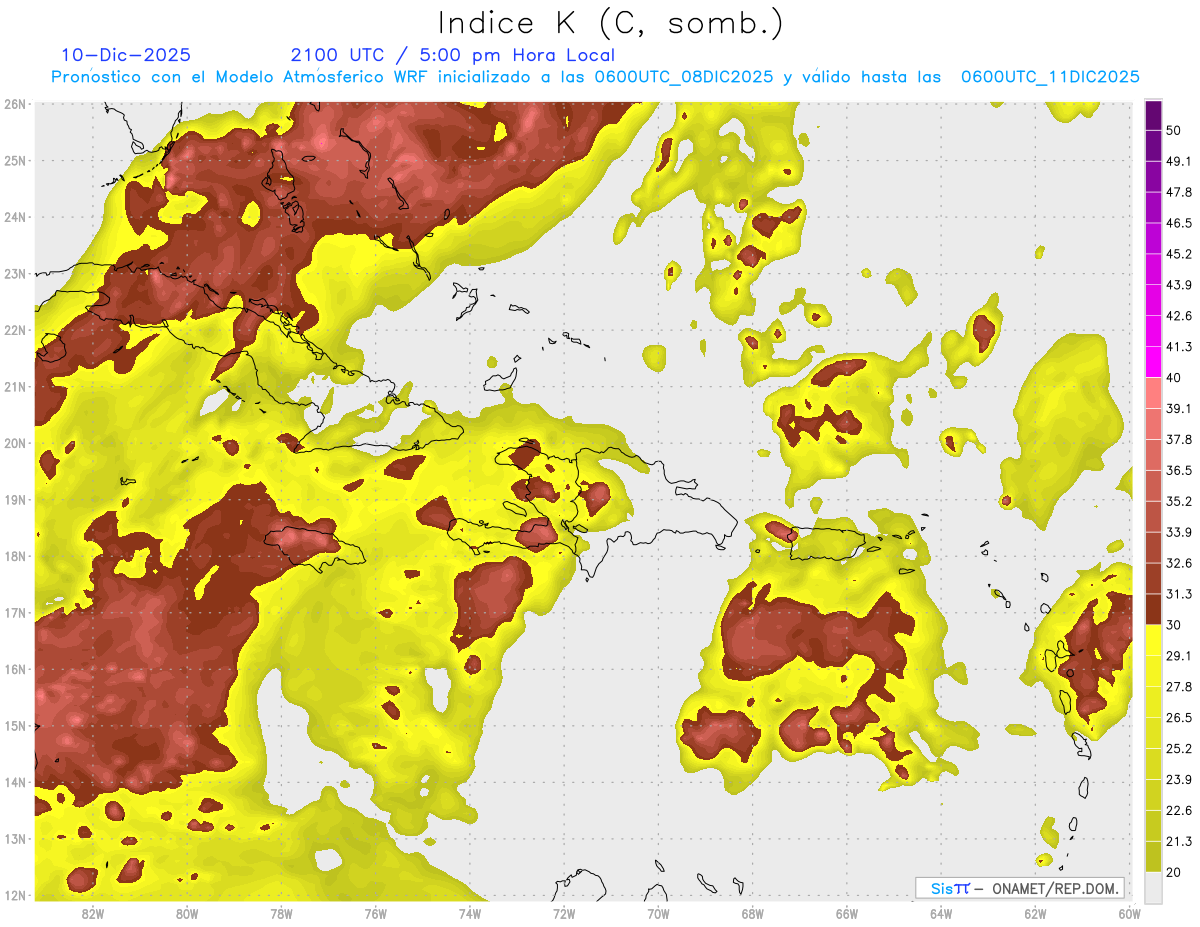
Task: Click the longitude label "80W"
Action: pyautogui.click(x=187, y=913)
